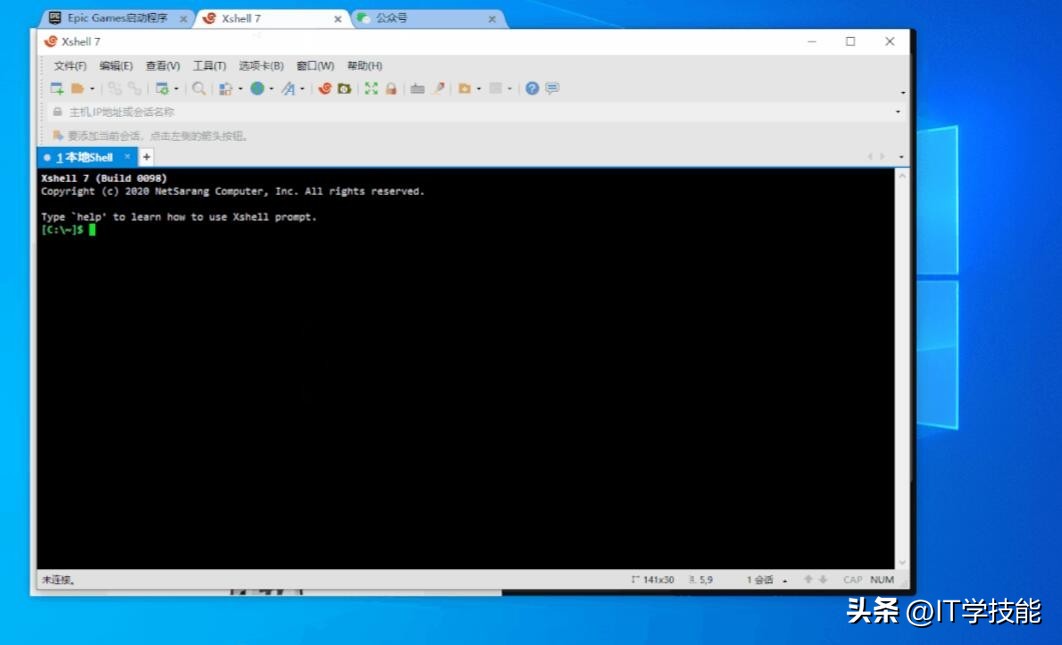Viewport: 1062px width, 645px height.
Task: Click the terminal scrollbar up arrow
Action: [x=902, y=175]
